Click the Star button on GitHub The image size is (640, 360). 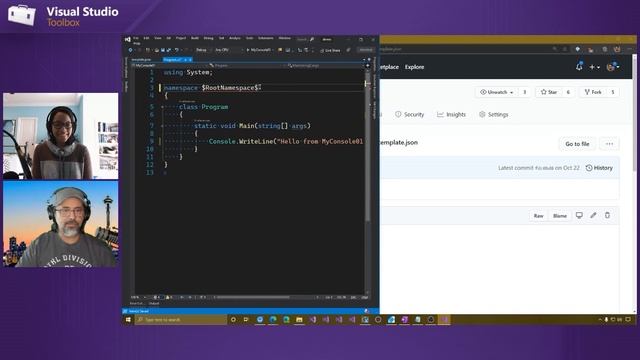click(549, 92)
